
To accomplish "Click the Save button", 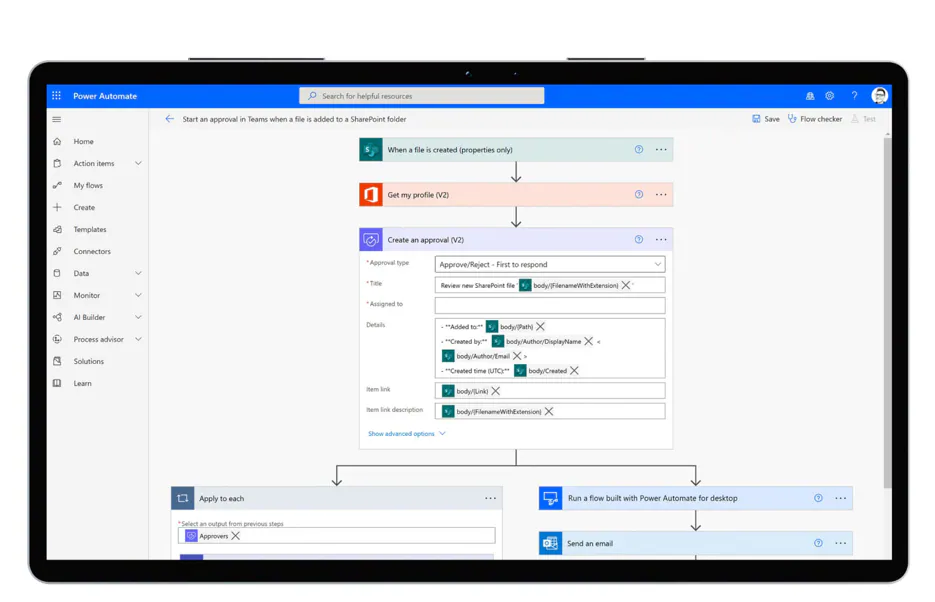I will click(x=766, y=119).
